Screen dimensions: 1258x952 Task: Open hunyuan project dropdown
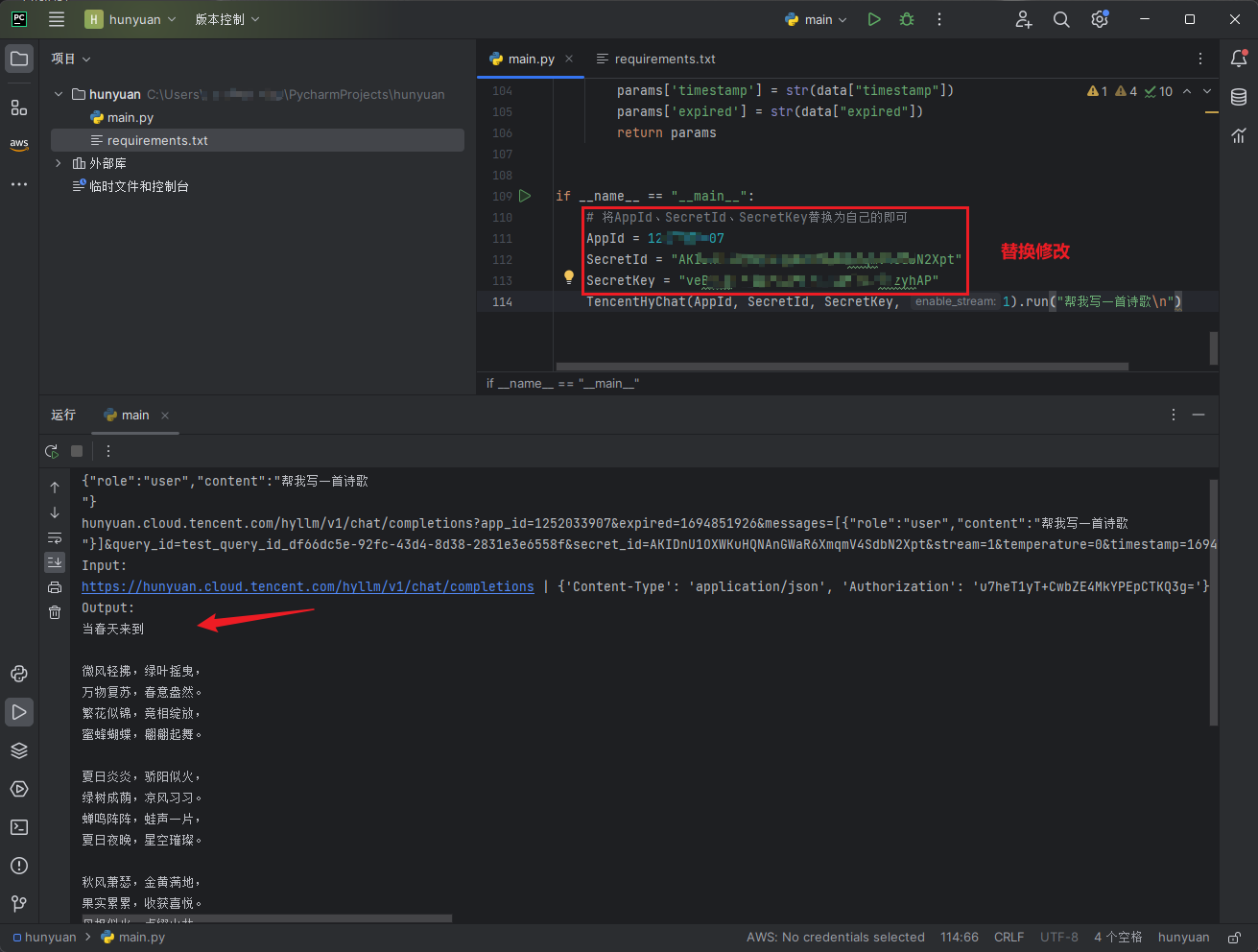[131, 19]
